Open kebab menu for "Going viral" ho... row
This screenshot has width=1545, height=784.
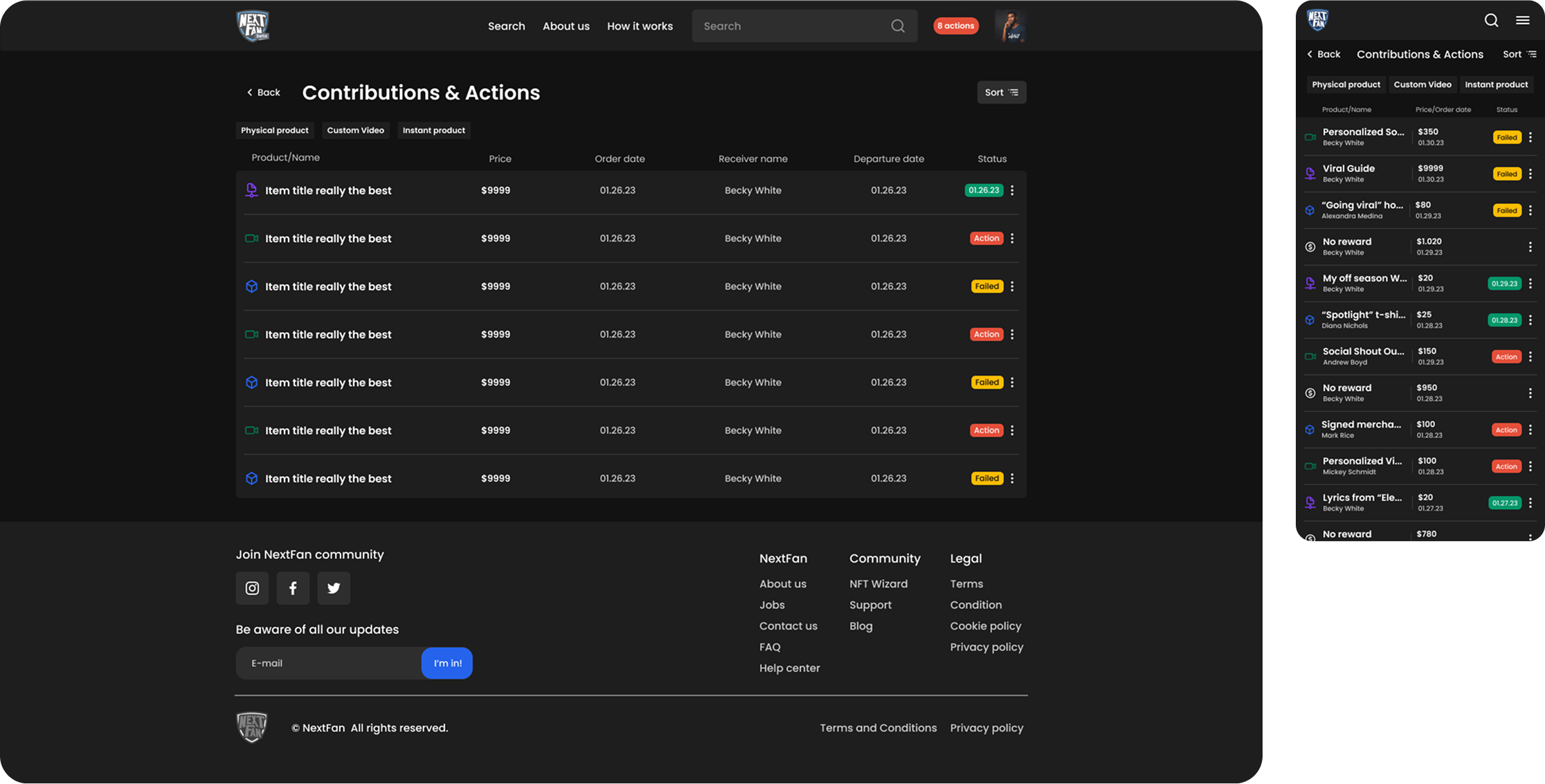[1530, 210]
